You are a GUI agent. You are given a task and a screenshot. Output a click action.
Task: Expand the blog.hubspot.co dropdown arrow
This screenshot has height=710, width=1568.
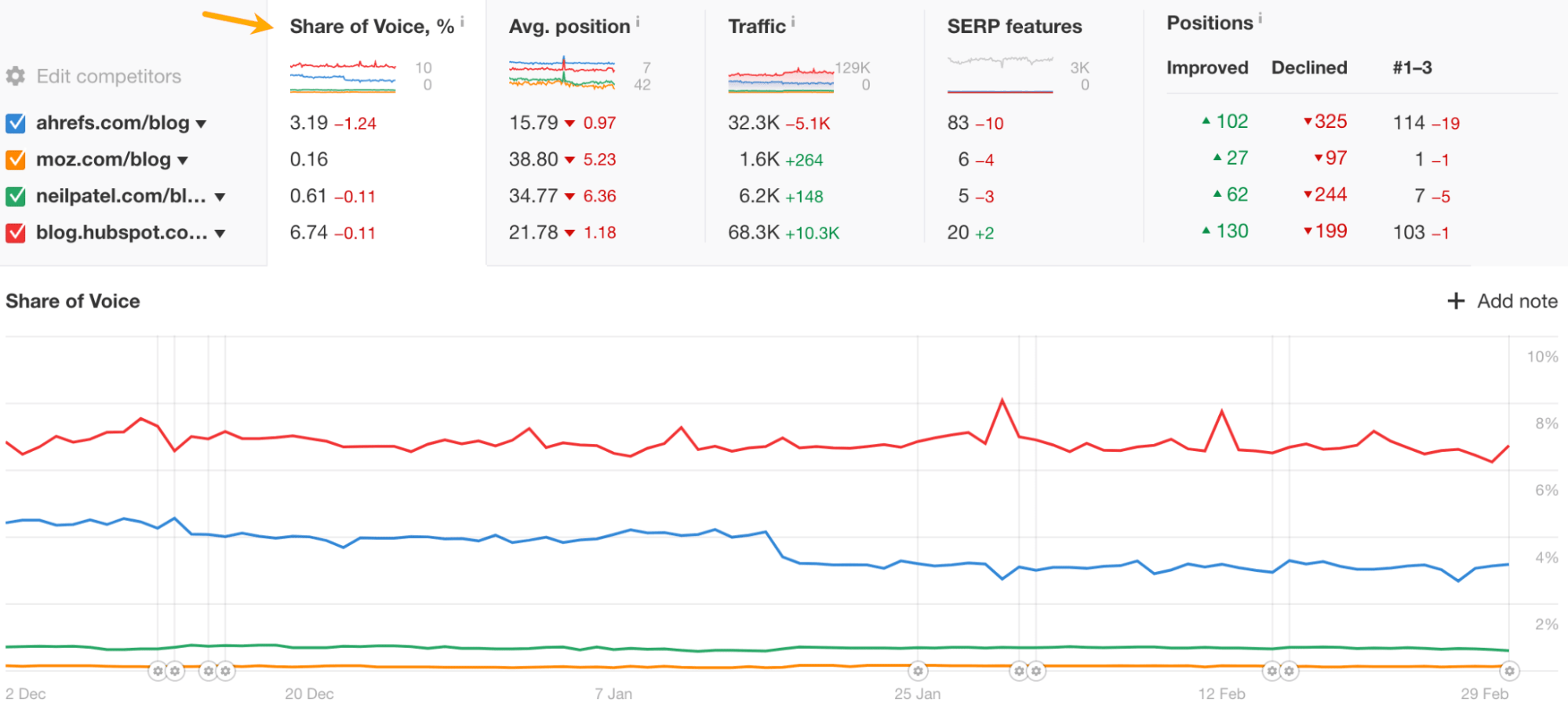coord(220,232)
